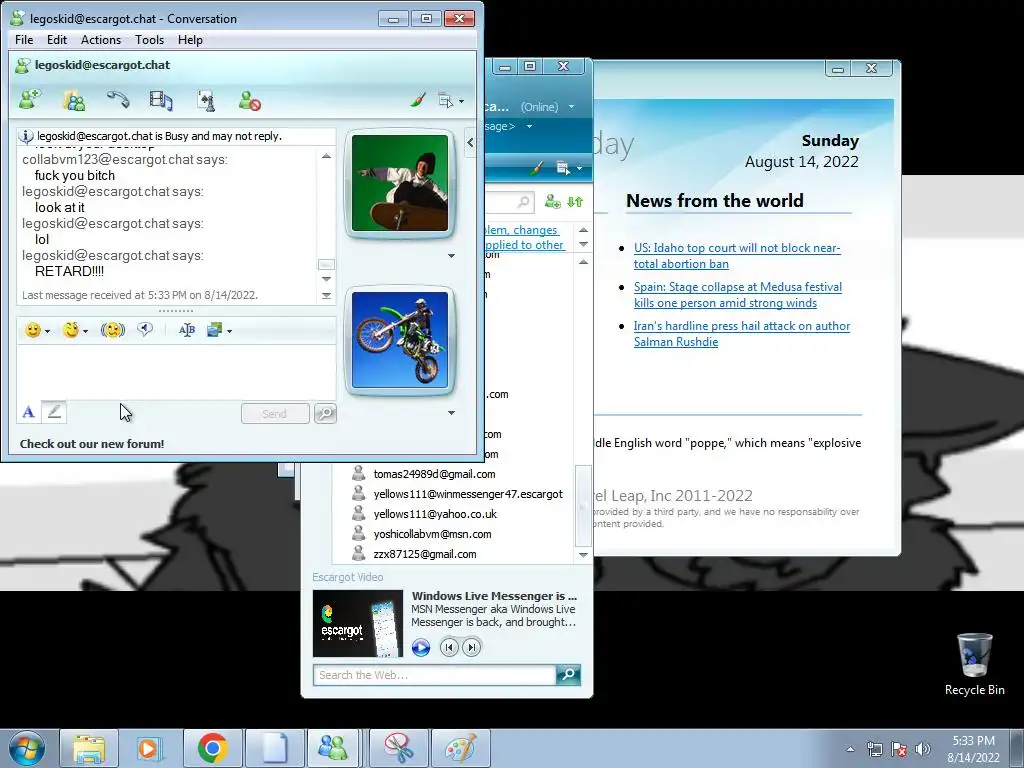This screenshot has width=1024, height=768.
Task: Skip to the next Escargot video
Action: pos(472,647)
